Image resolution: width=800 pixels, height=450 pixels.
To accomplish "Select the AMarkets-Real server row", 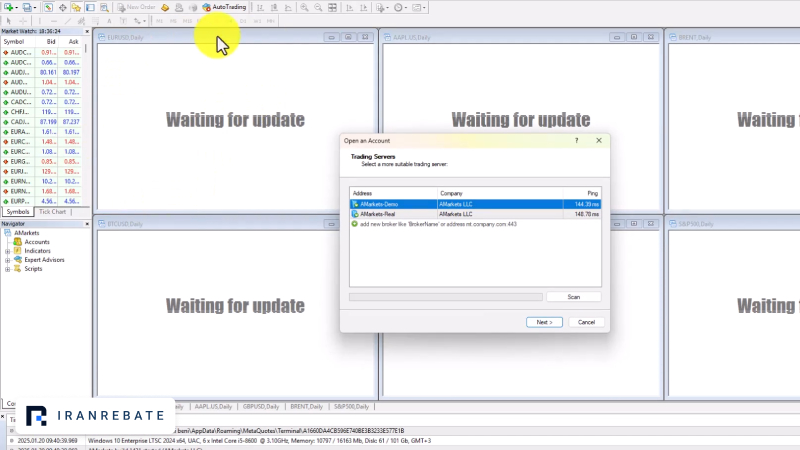I will point(476,214).
